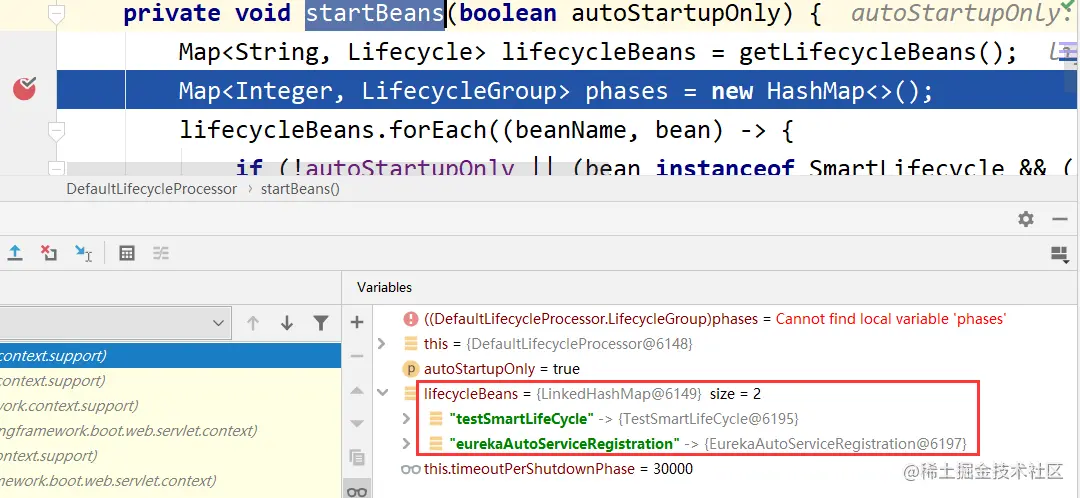Screen dimensions: 1080x498
Task: Click the glasses icon beside this.timeoutPerShutdownPhase
Action: tap(411, 469)
